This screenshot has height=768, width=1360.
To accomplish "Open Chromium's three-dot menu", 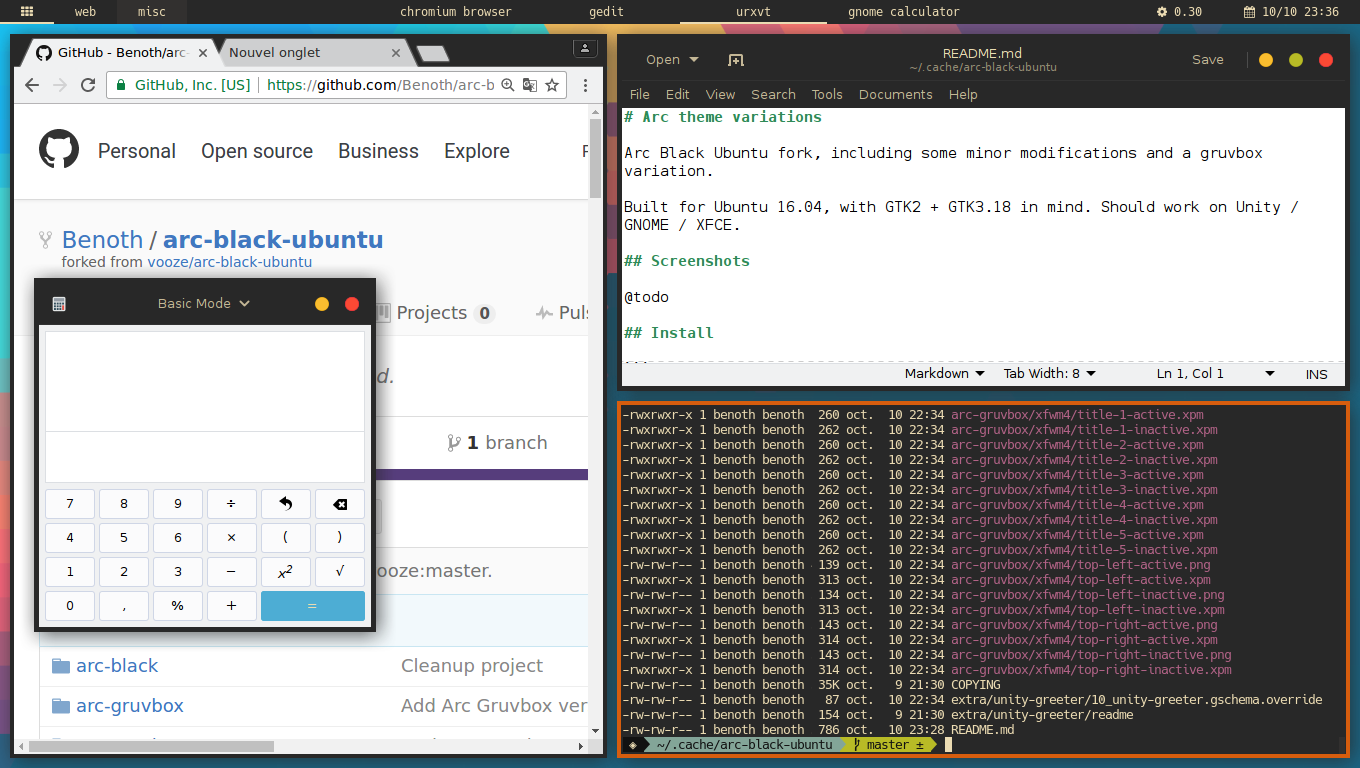I will click(x=585, y=85).
